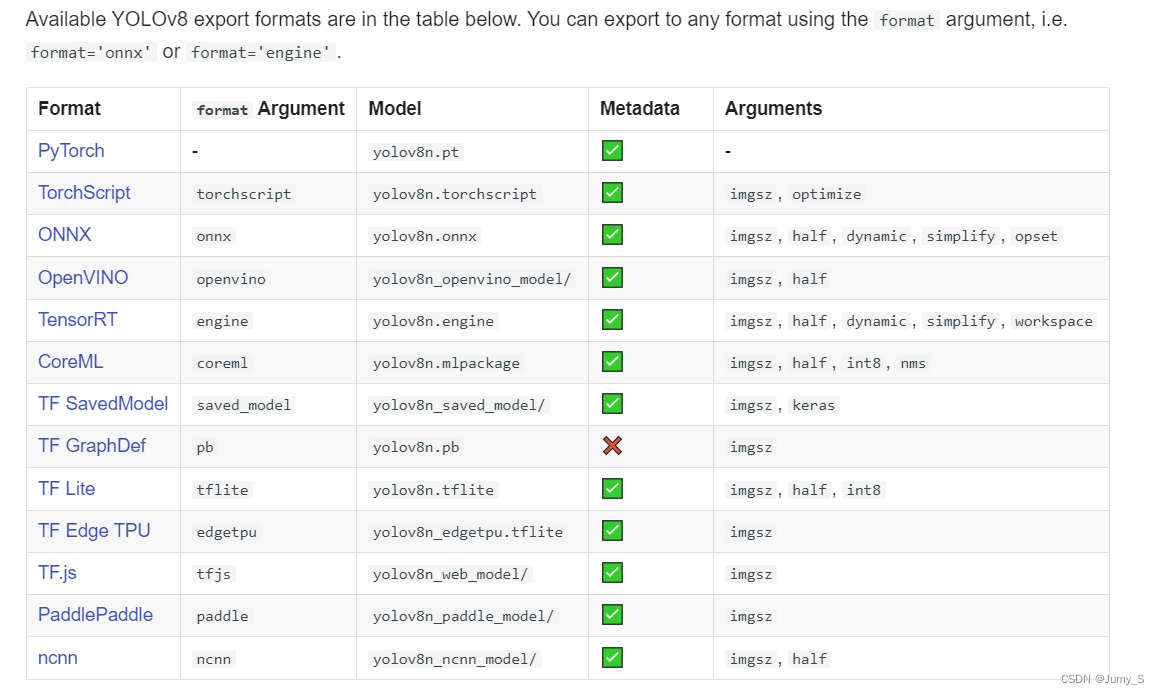The height and width of the screenshot is (695, 1159).
Task: Select the 'engine' format argument in the TensorRT row
Action: 222,322
